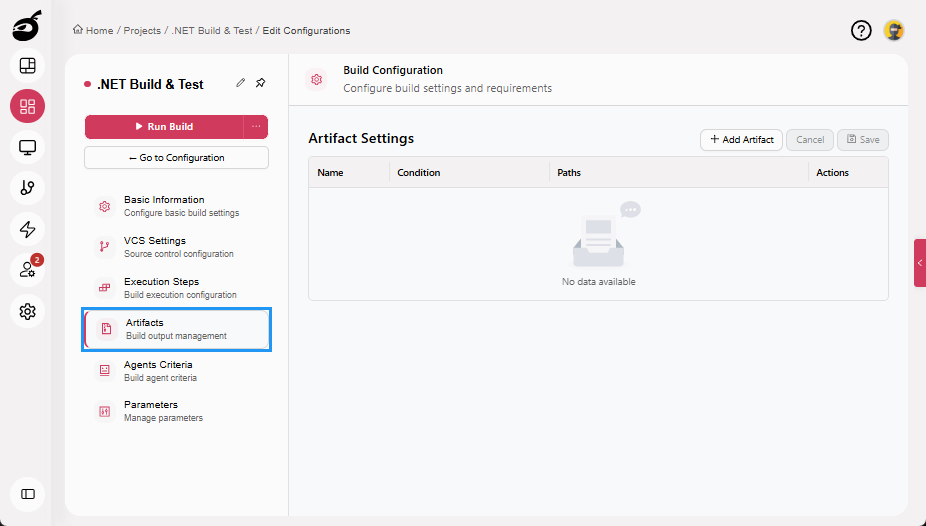Screen dimensions: 926x526
Task: Open the projects grid icon in sidebar
Action: pos(27,106)
